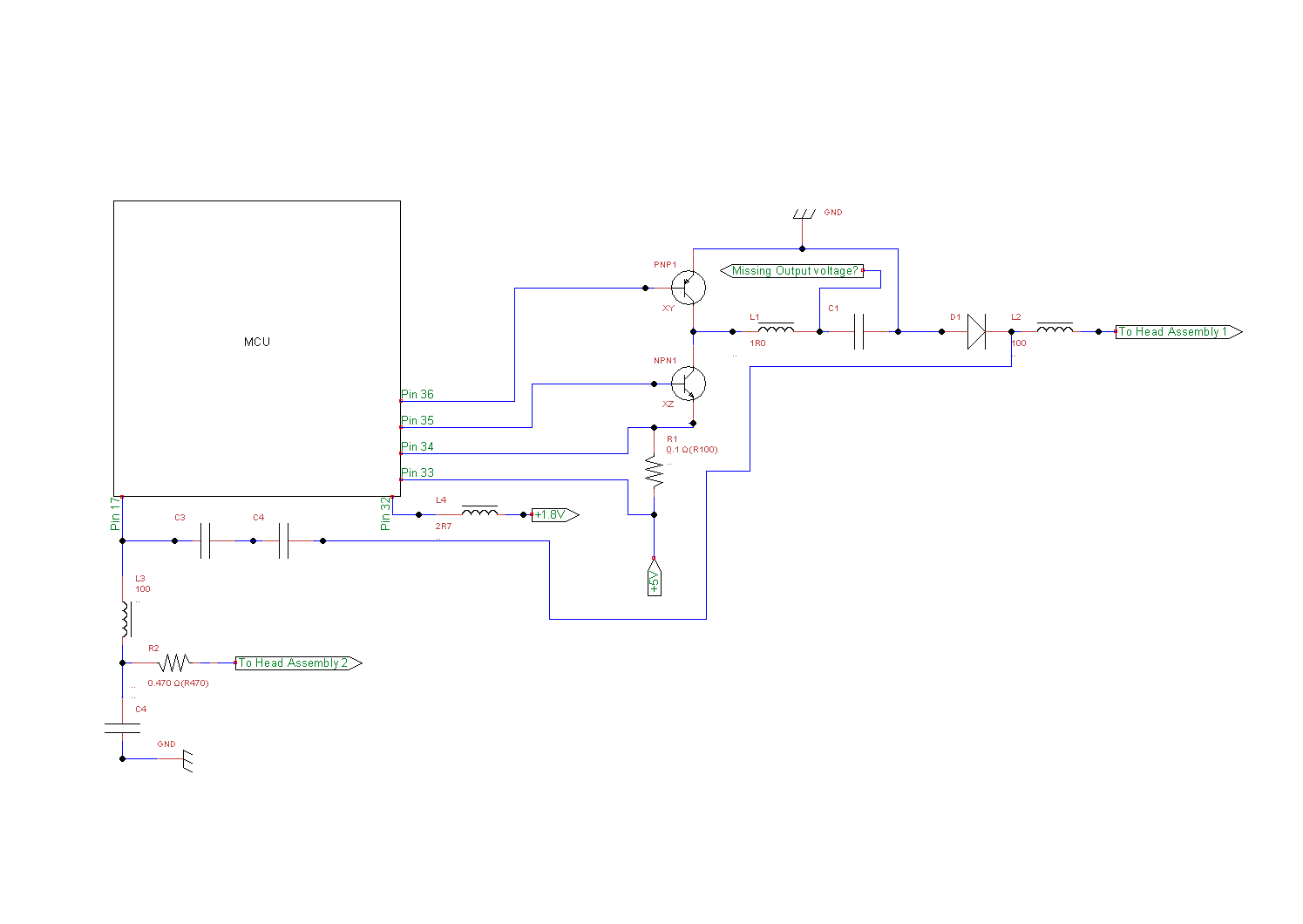
Task: Click the 100 value under L3
Action: (x=143, y=589)
